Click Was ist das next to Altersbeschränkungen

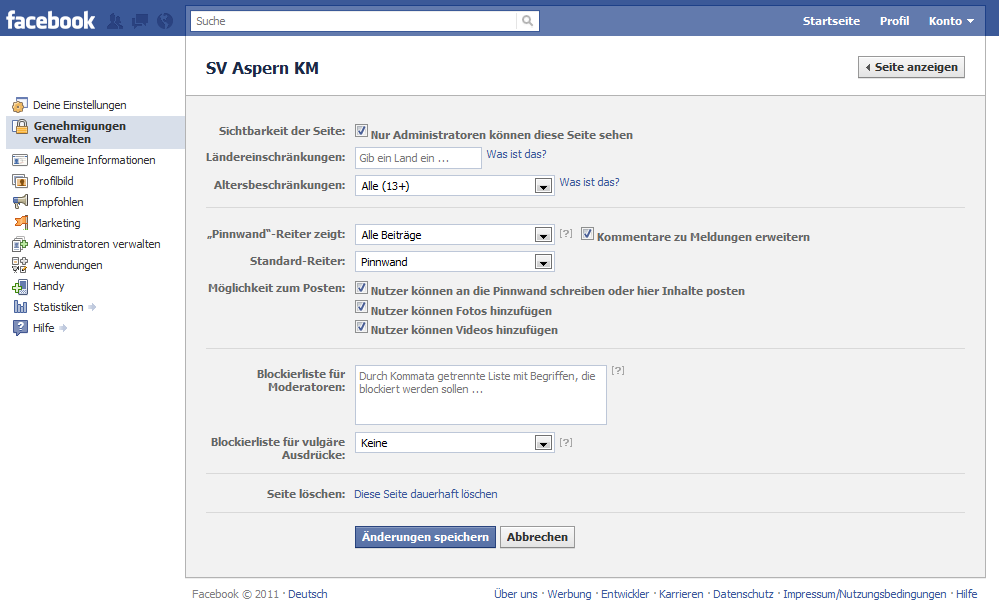coord(589,182)
